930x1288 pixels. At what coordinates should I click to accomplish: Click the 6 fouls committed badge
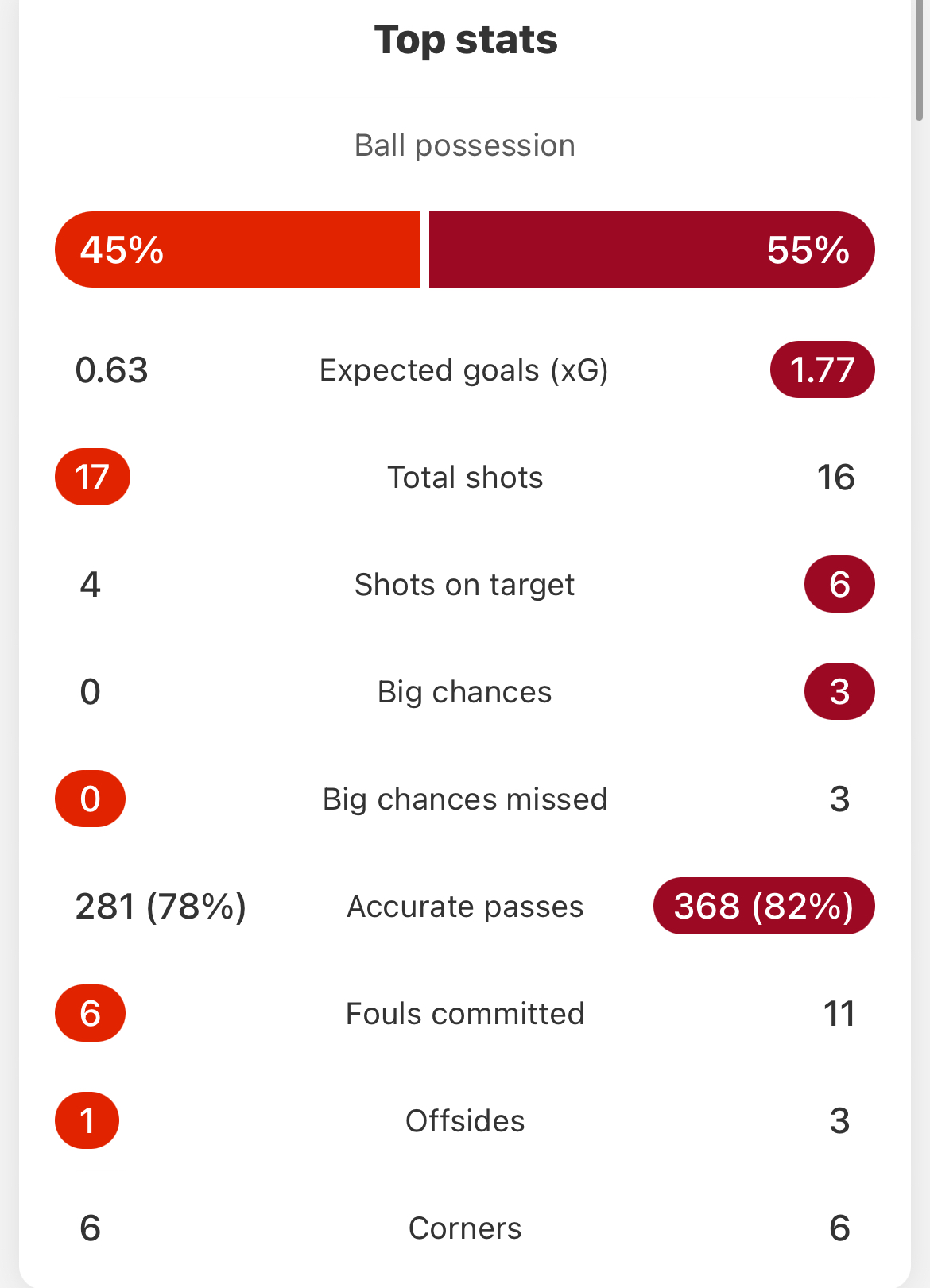click(x=90, y=1013)
